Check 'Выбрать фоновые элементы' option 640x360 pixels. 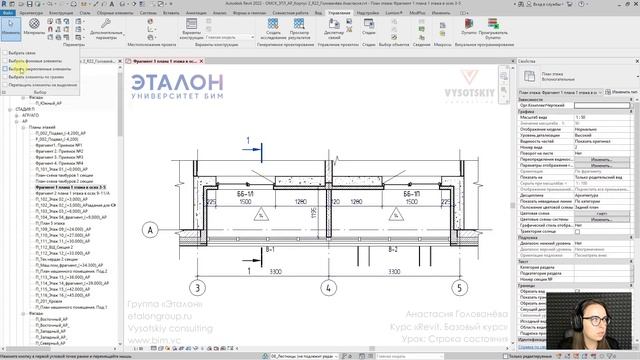pos(5,61)
